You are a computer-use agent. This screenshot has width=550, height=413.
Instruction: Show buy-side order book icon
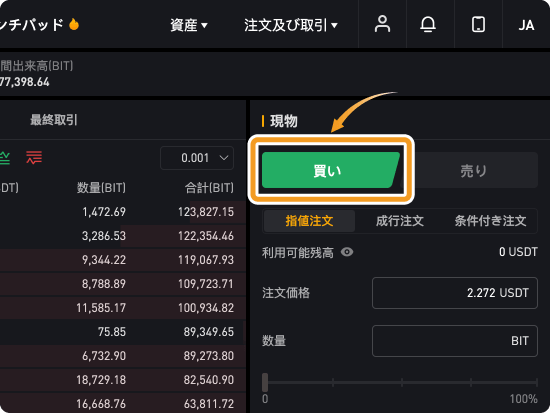[x=4, y=158]
